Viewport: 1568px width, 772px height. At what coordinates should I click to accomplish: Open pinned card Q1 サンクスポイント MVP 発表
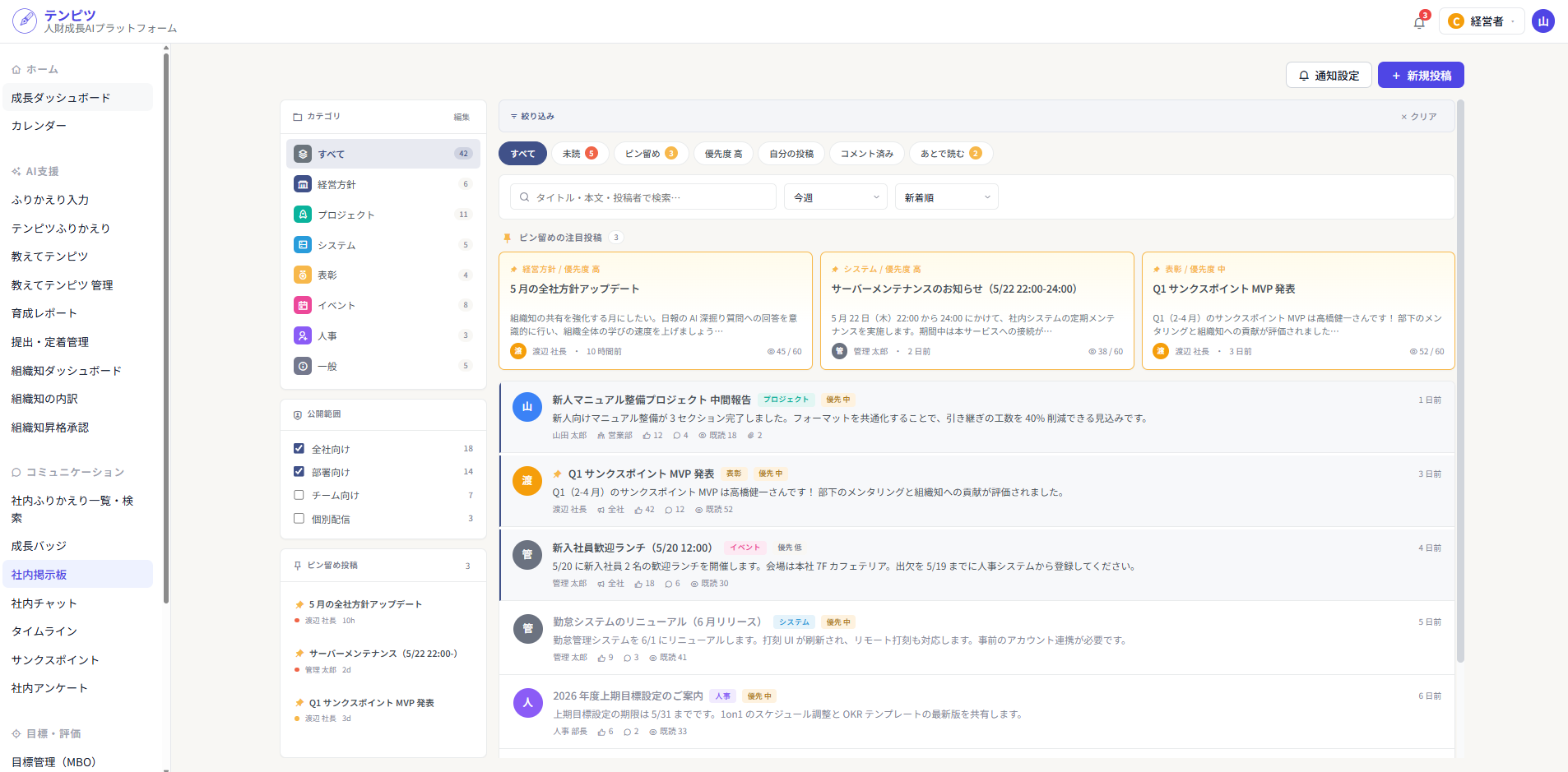click(x=1298, y=311)
